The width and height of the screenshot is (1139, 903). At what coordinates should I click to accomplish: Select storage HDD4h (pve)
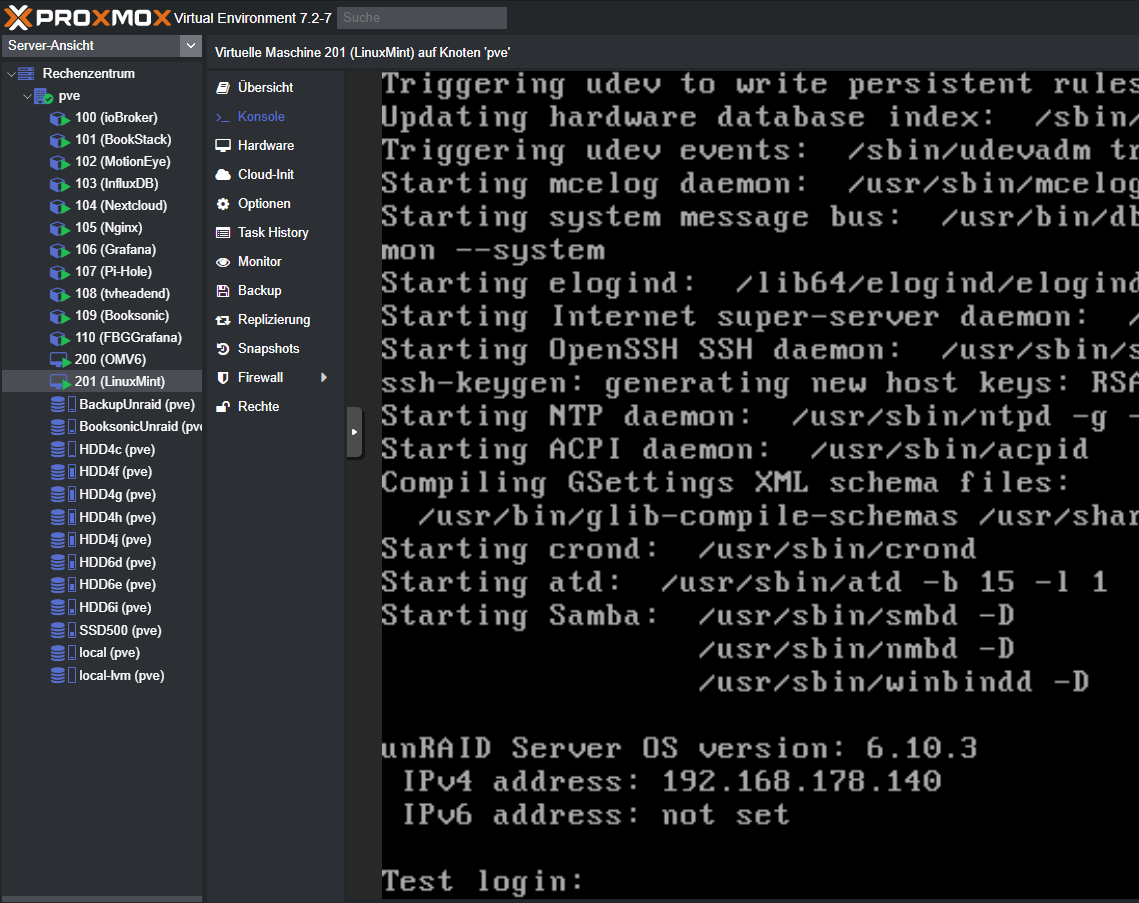click(102, 518)
